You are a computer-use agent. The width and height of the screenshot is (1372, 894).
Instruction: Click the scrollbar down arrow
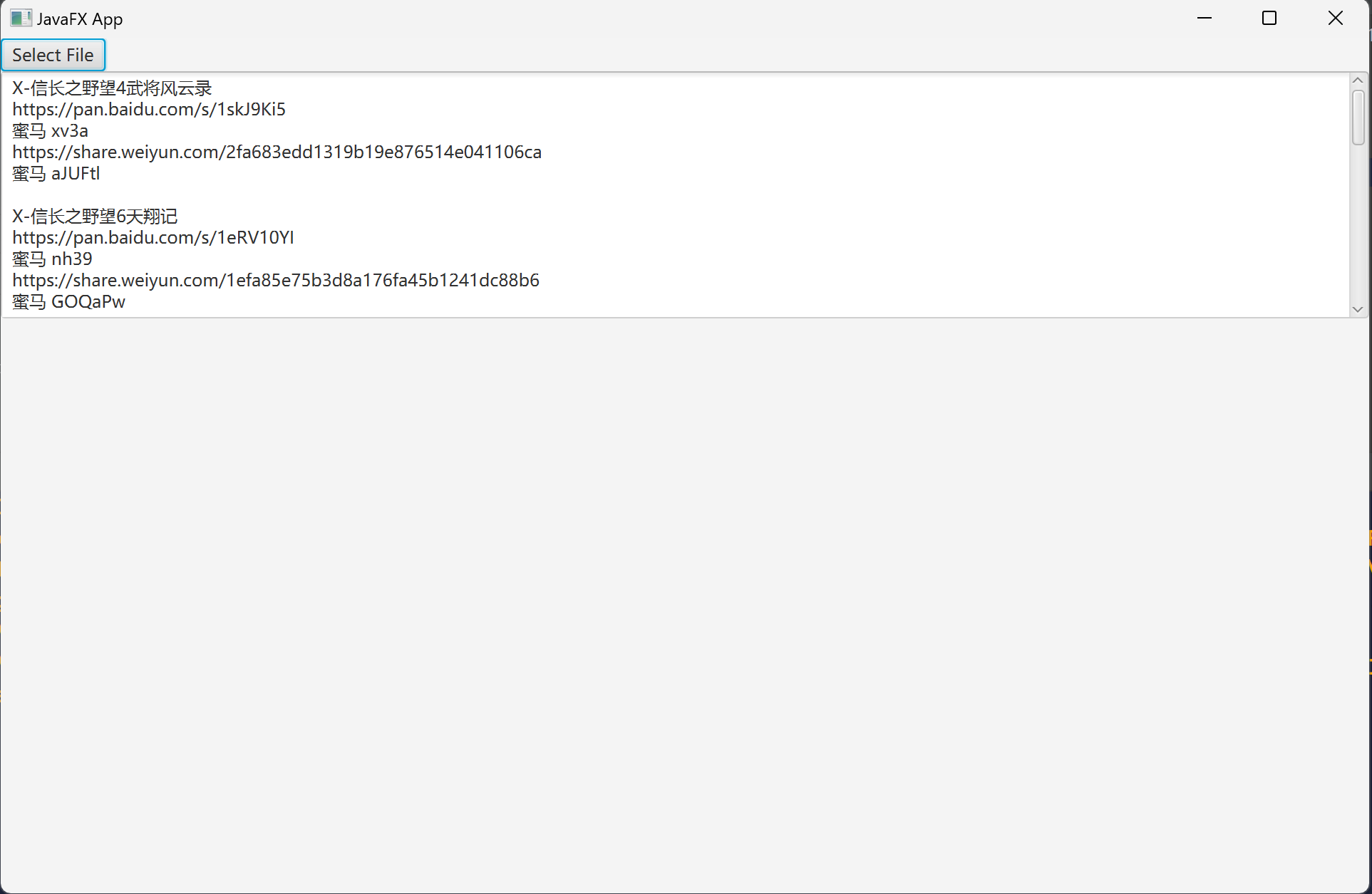1358,309
